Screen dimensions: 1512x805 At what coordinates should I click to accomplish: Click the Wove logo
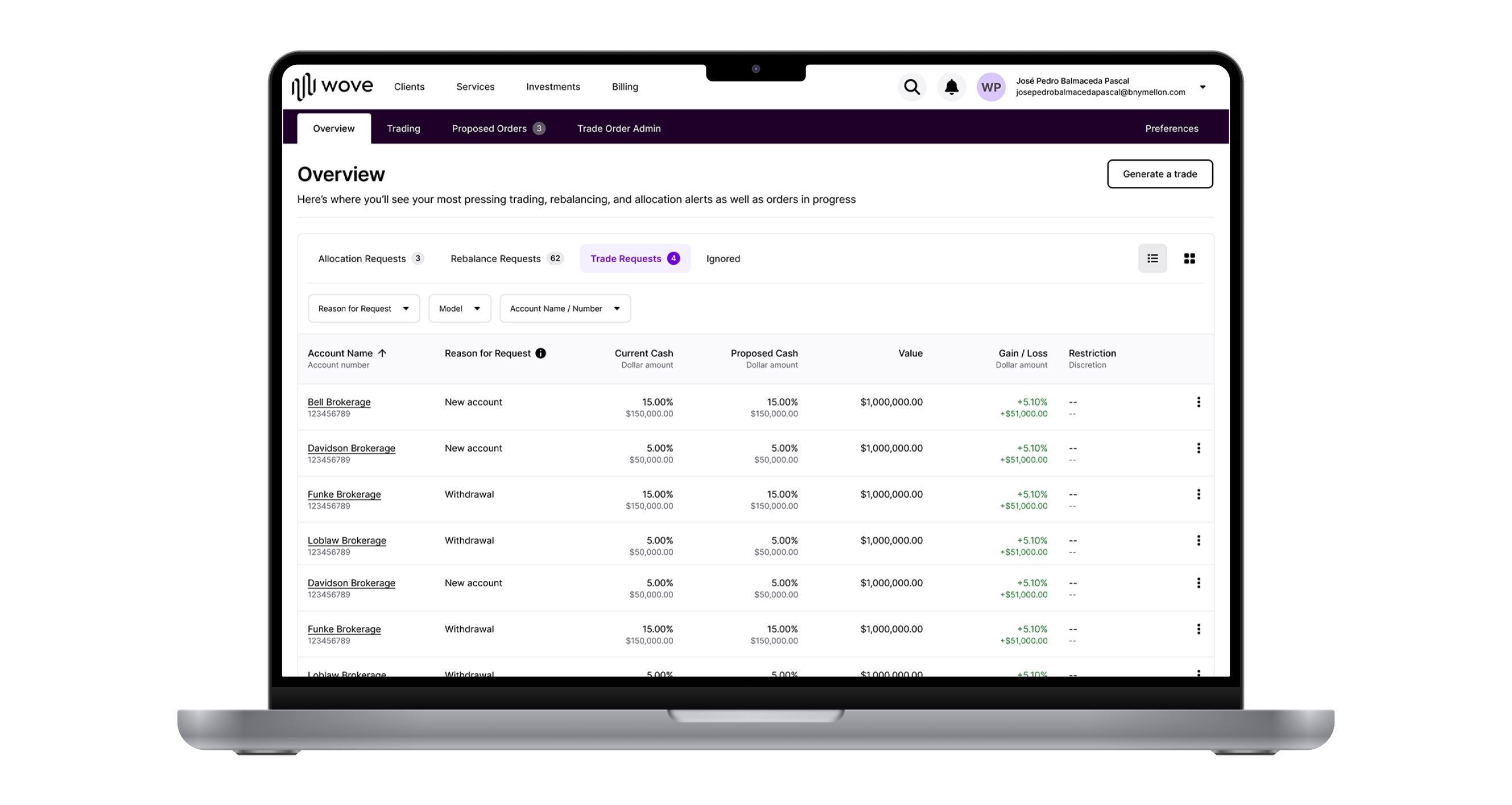[x=332, y=87]
